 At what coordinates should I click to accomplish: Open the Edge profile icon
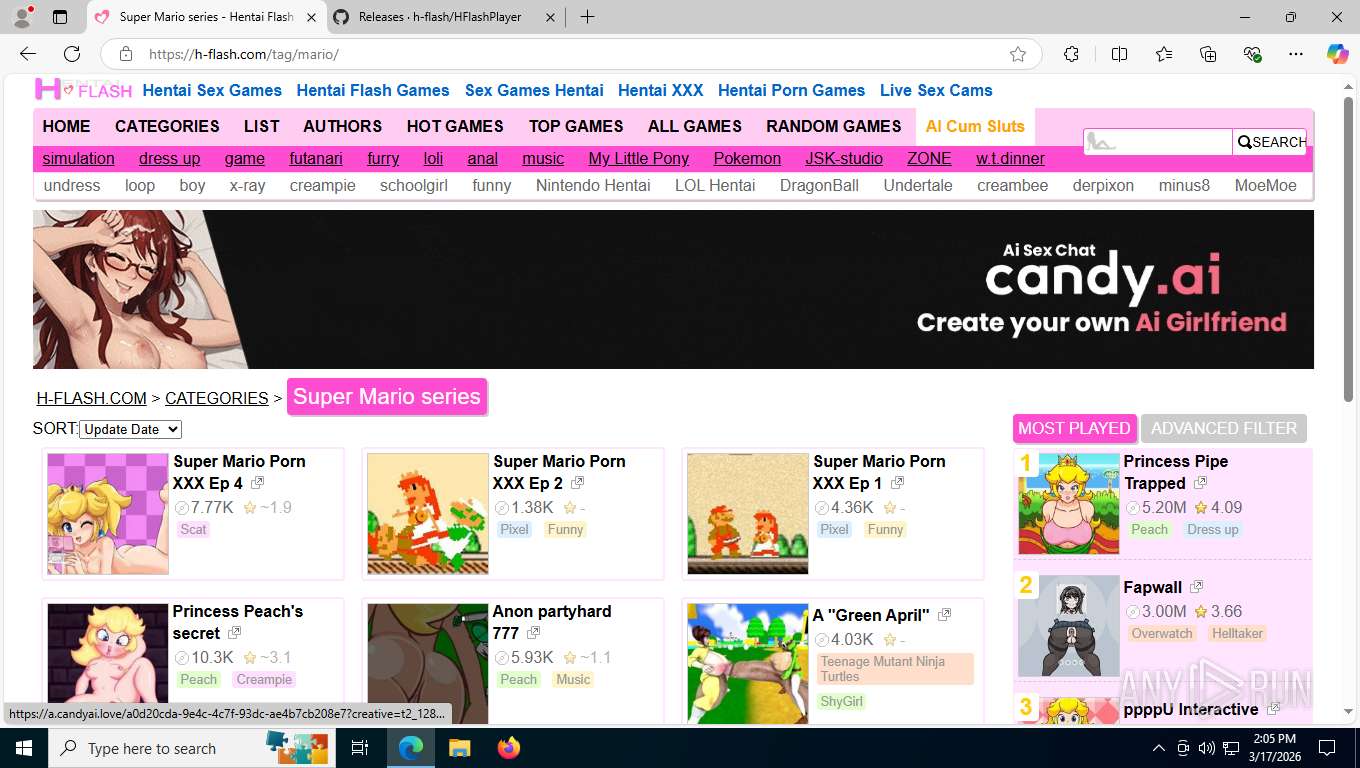(24, 16)
